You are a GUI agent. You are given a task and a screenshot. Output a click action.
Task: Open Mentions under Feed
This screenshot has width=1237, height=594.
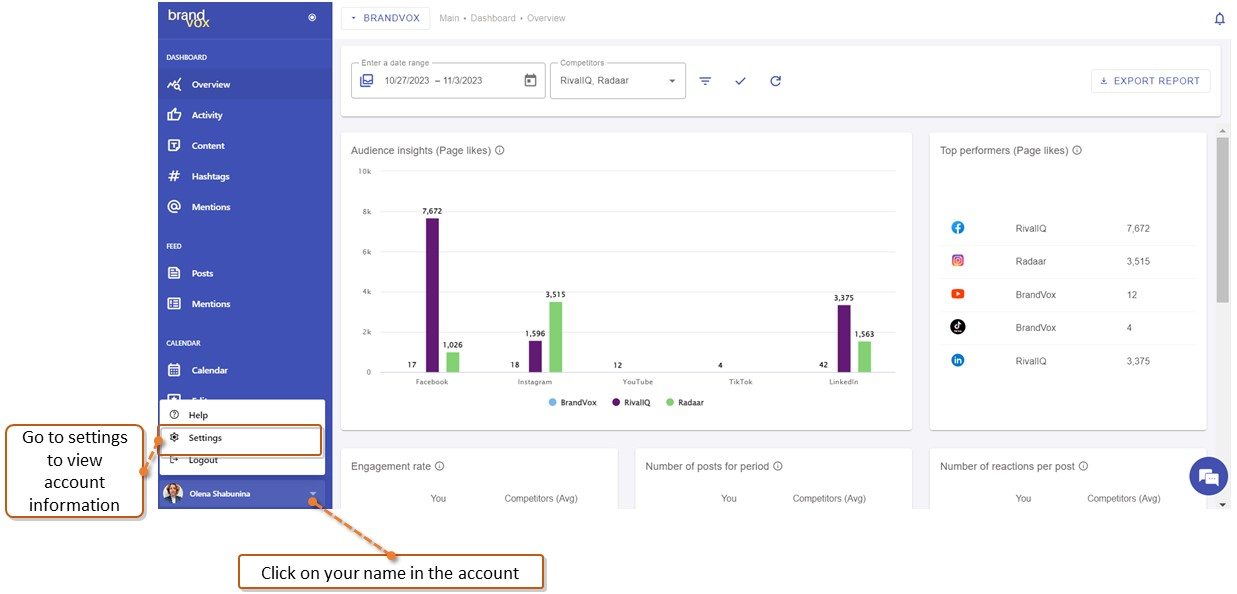(244, 304)
